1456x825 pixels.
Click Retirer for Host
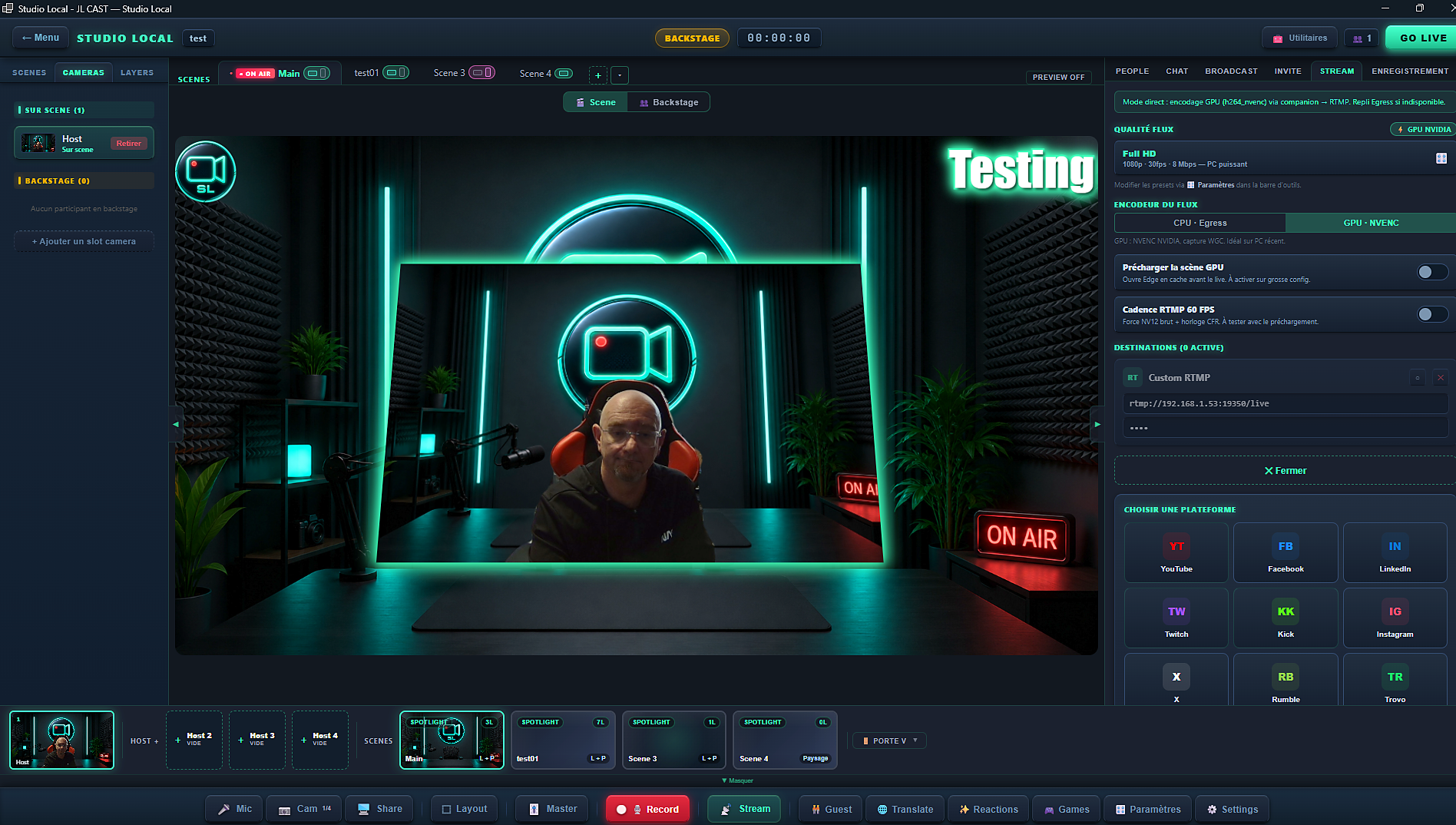pyautogui.click(x=128, y=144)
